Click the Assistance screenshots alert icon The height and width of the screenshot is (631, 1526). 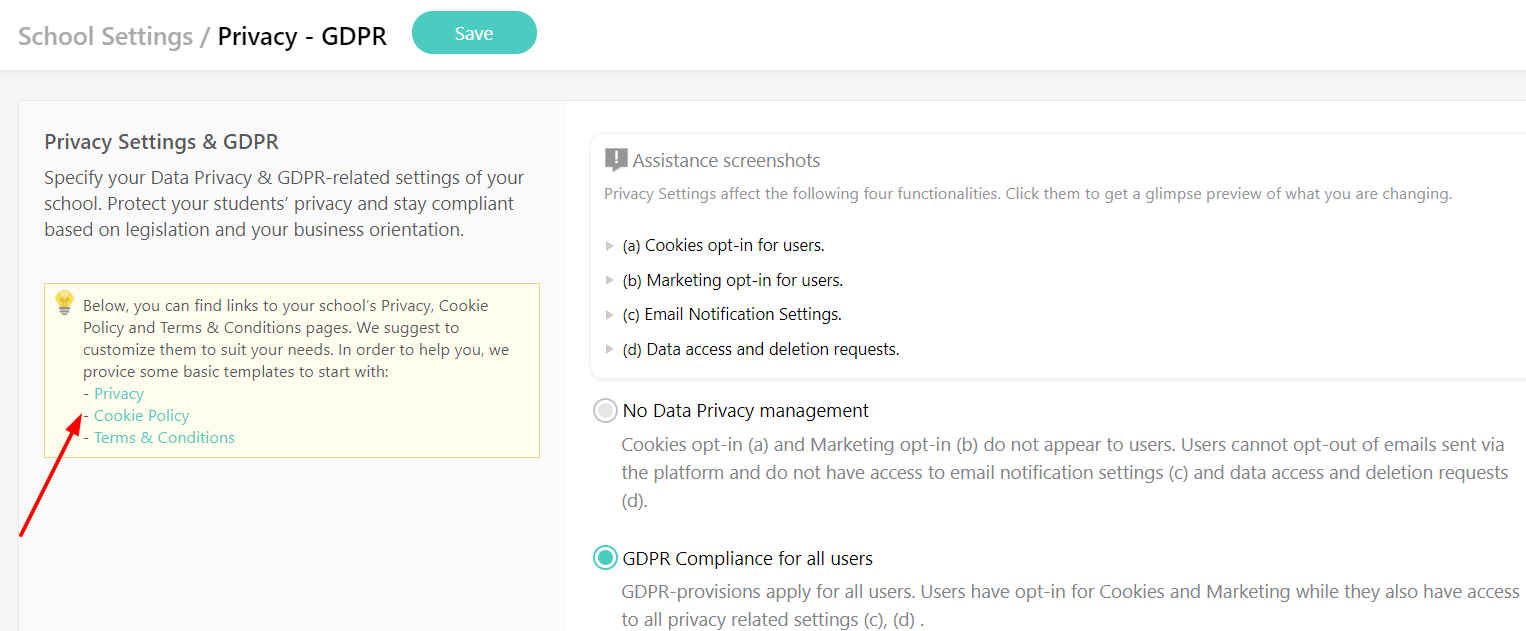click(x=617, y=158)
